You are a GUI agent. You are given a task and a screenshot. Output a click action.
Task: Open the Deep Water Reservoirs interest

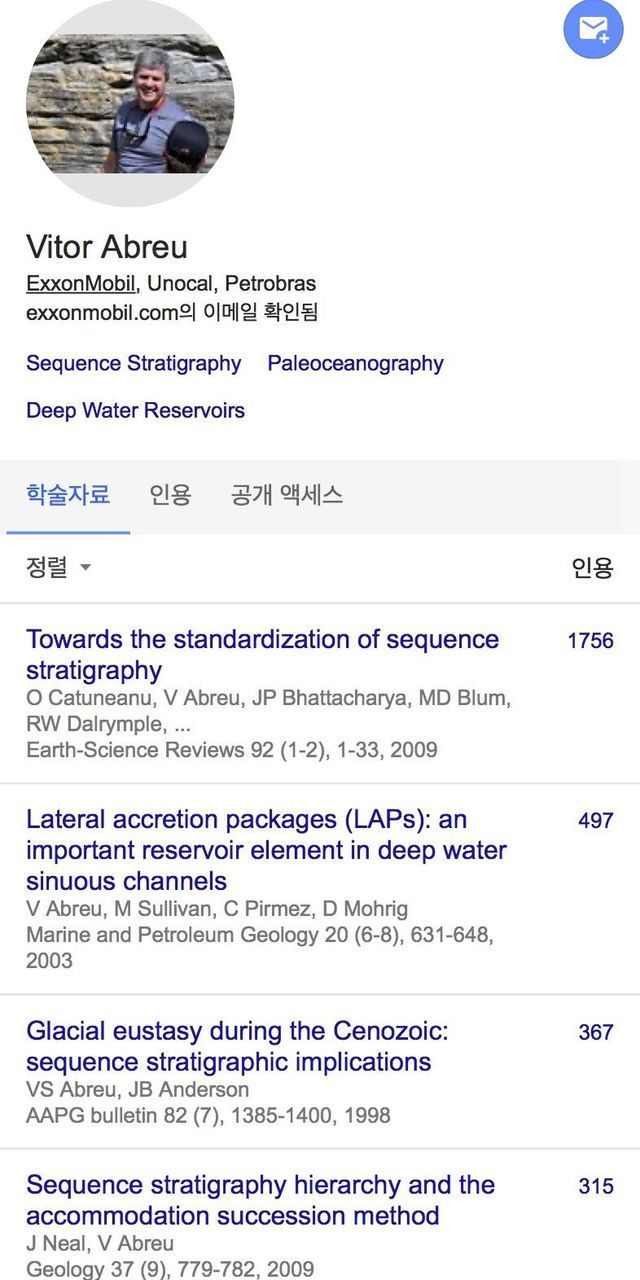(x=135, y=410)
